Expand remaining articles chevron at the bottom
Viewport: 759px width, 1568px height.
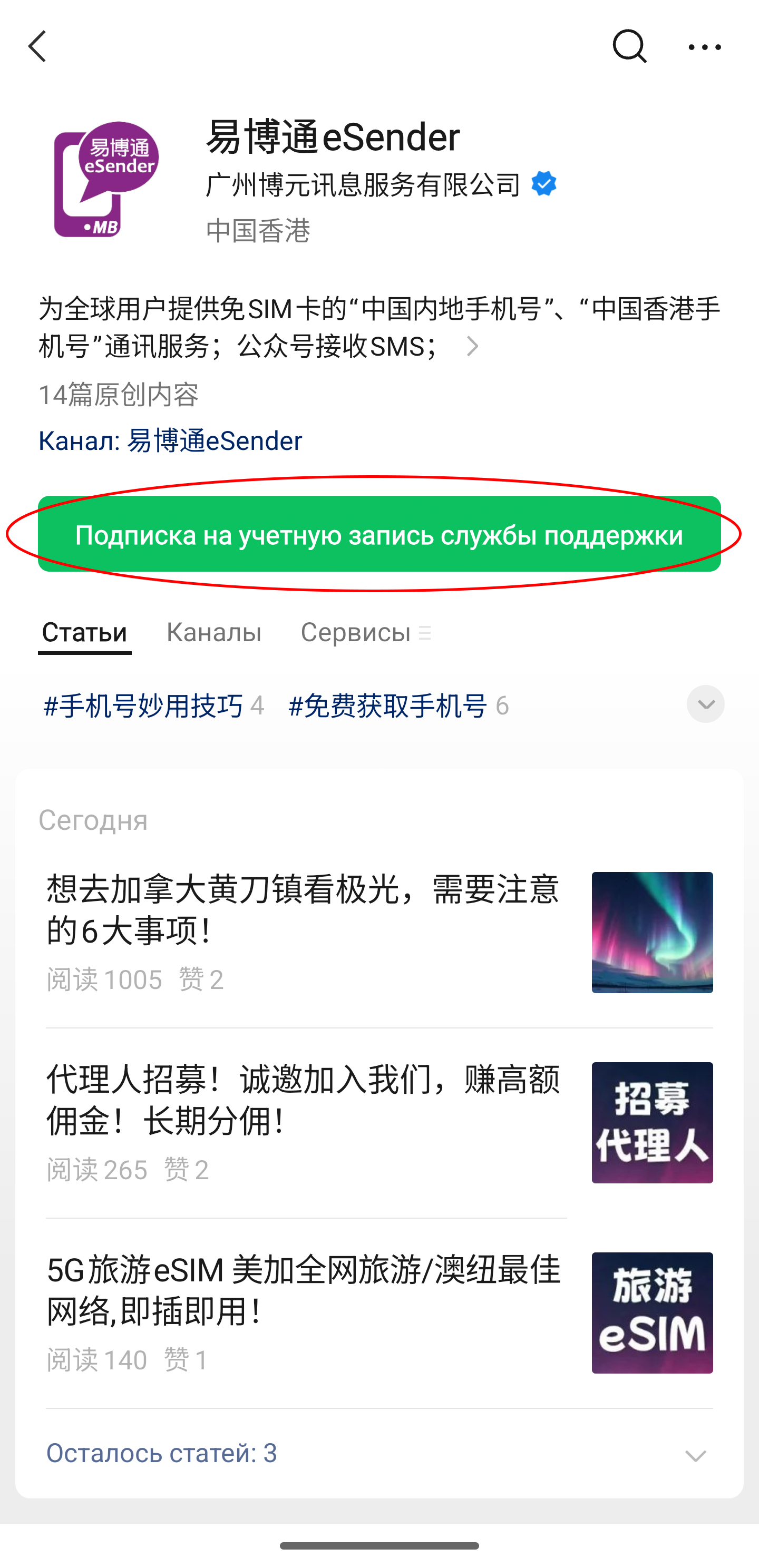[x=695, y=1455]
